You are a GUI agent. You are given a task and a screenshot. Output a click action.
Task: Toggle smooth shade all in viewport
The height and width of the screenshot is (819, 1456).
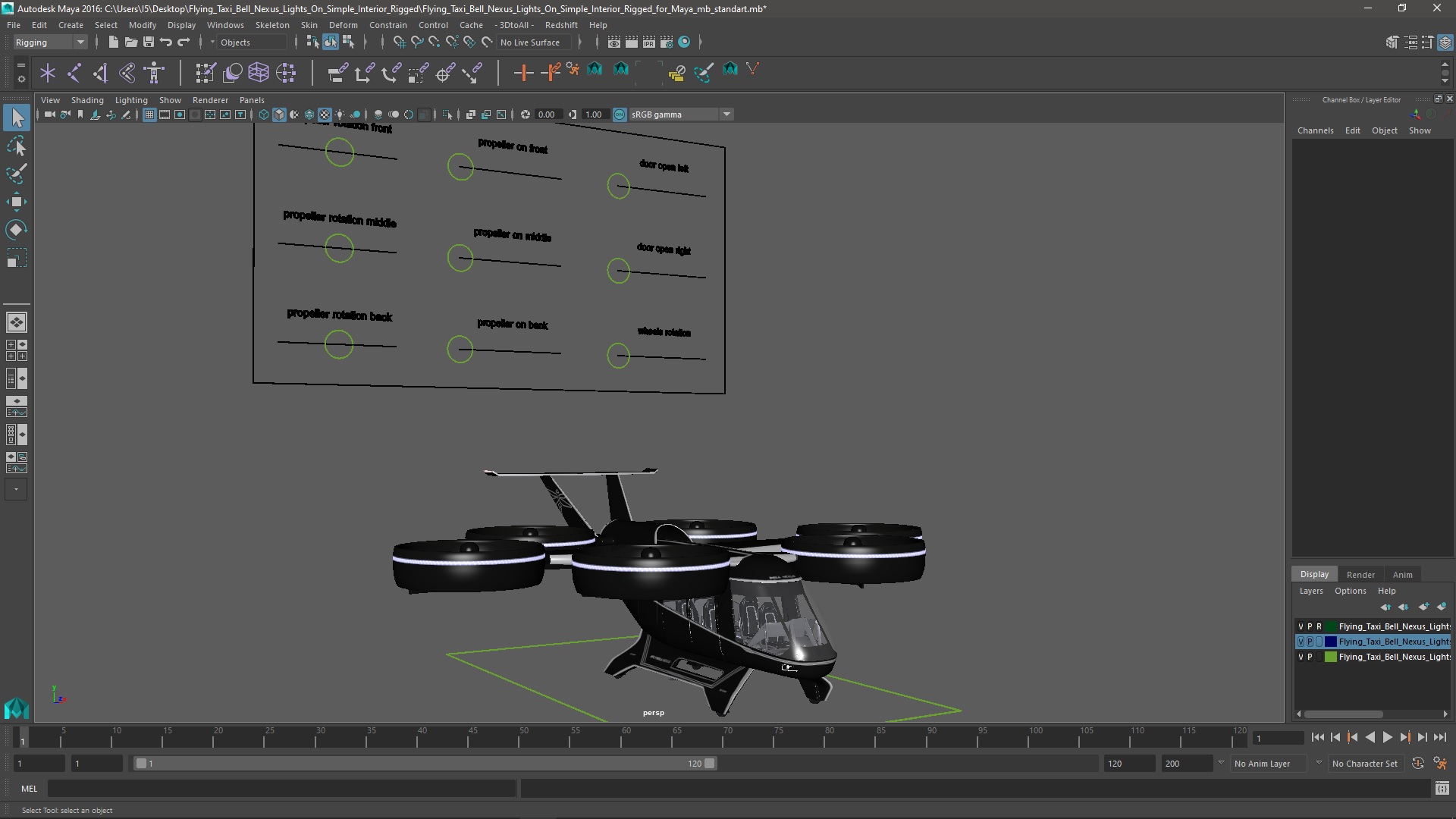[278, 115]
